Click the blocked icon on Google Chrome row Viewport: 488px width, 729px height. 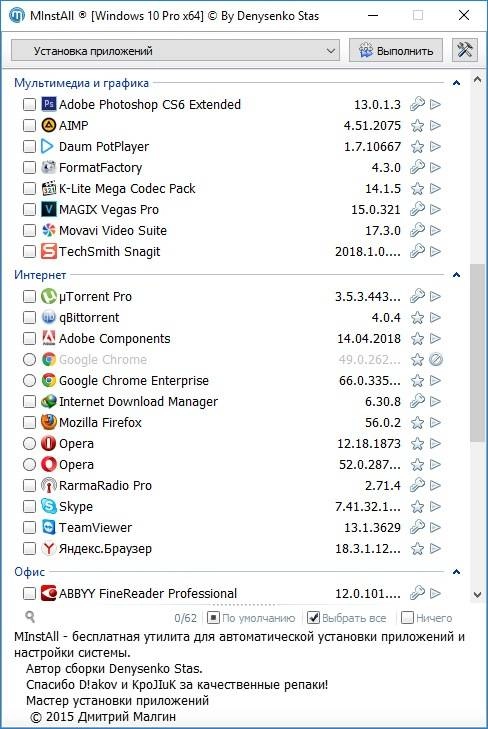click(435, 359)
